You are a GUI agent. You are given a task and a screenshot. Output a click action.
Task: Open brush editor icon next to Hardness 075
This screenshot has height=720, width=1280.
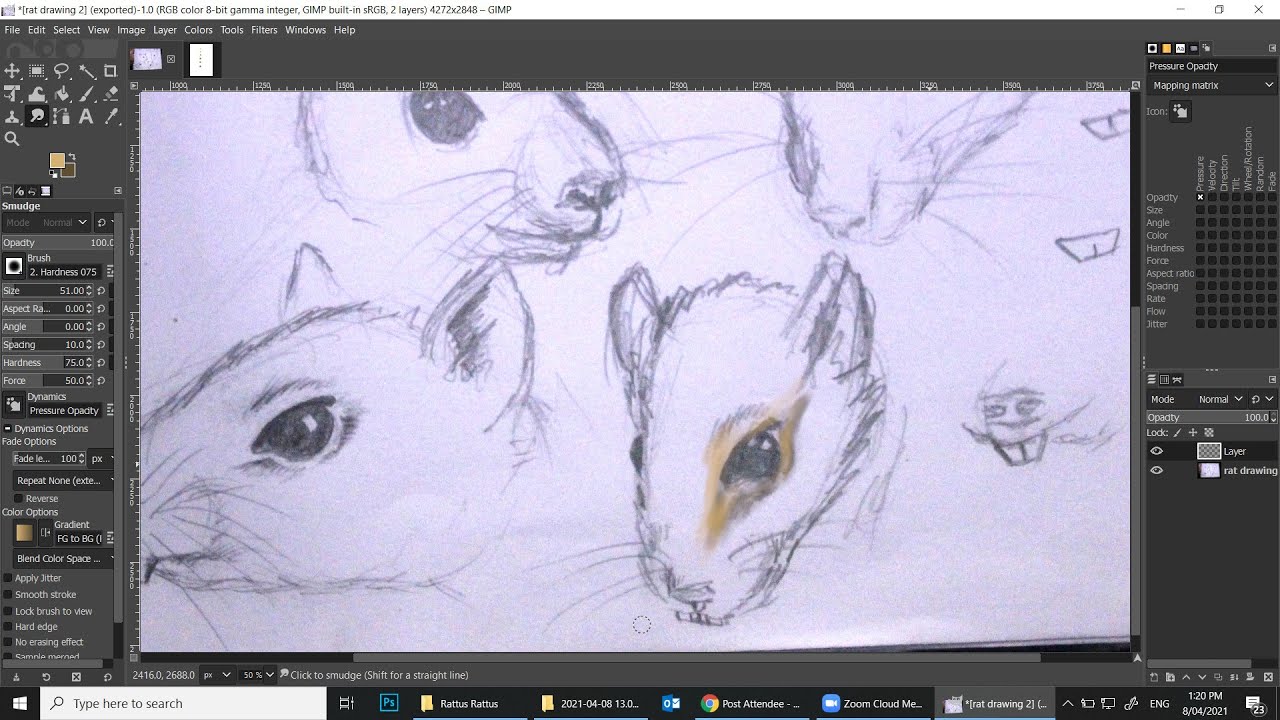pyautogui.click(x=110, y=272)
